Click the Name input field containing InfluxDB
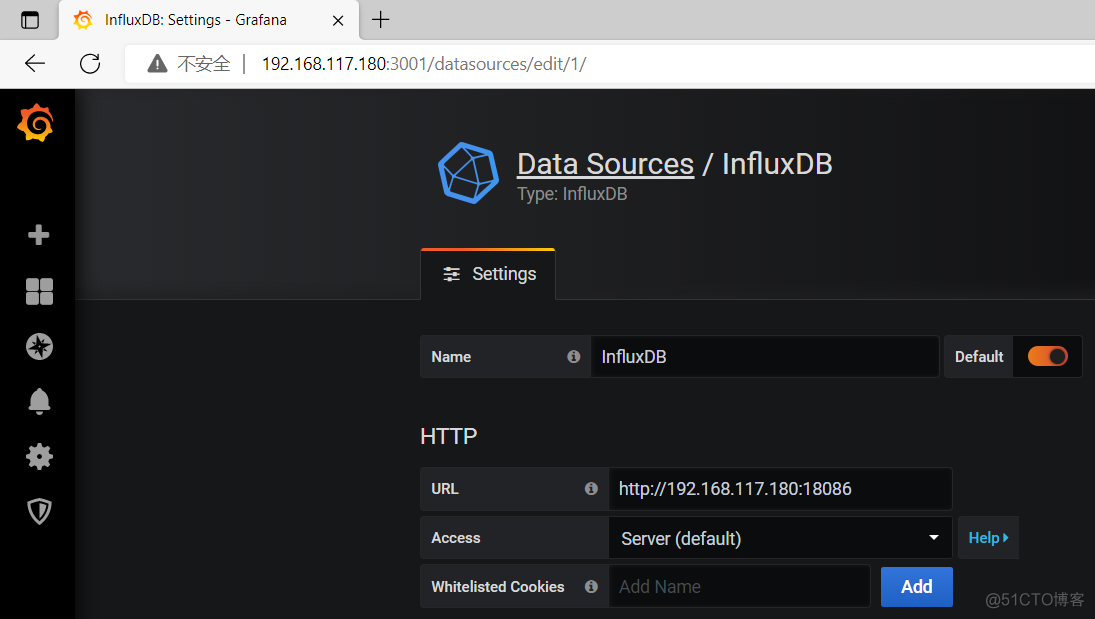Screen dimensions: 1095x619 [x=765, y=357]
